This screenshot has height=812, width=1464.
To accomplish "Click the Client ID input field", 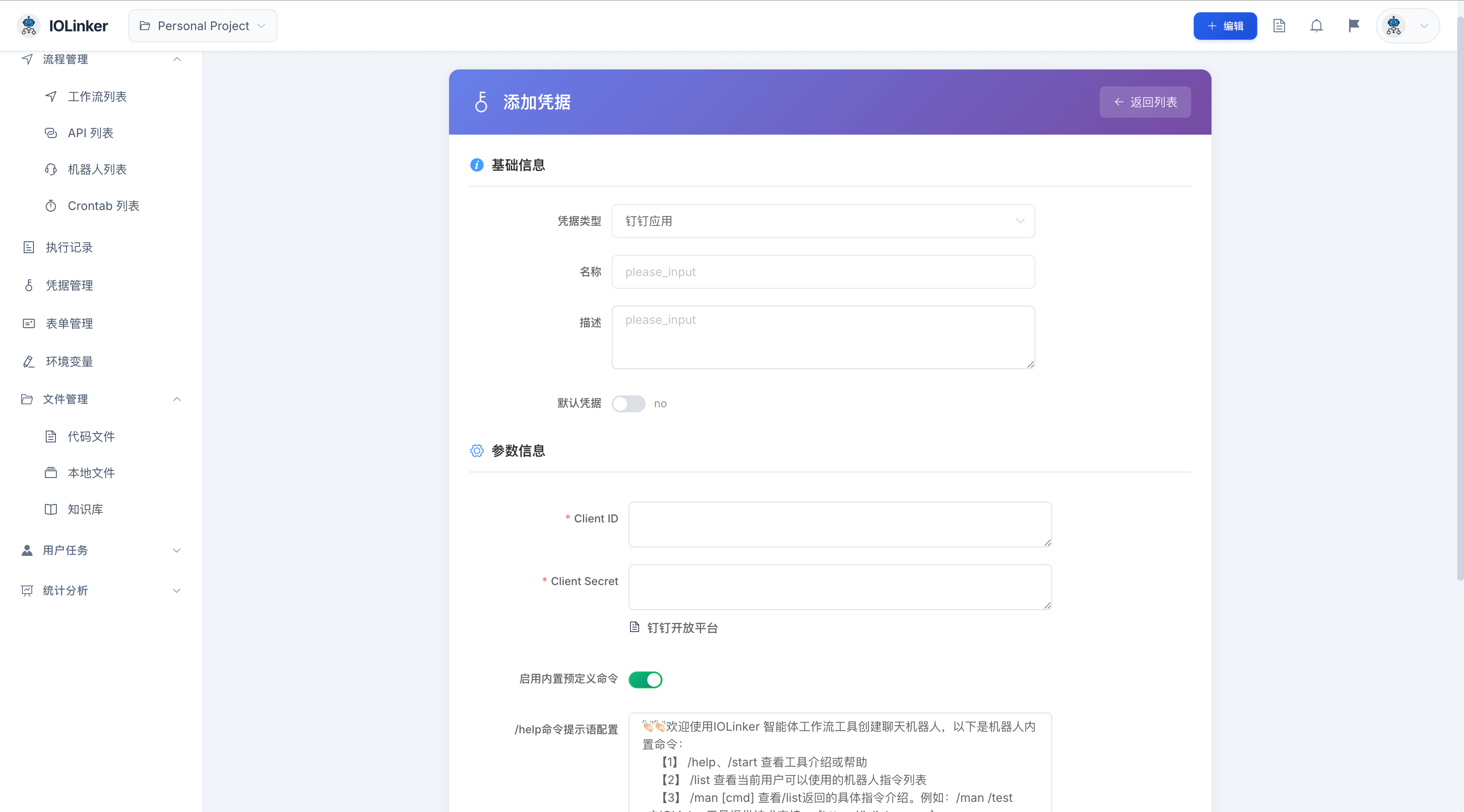I will [840, 524].
